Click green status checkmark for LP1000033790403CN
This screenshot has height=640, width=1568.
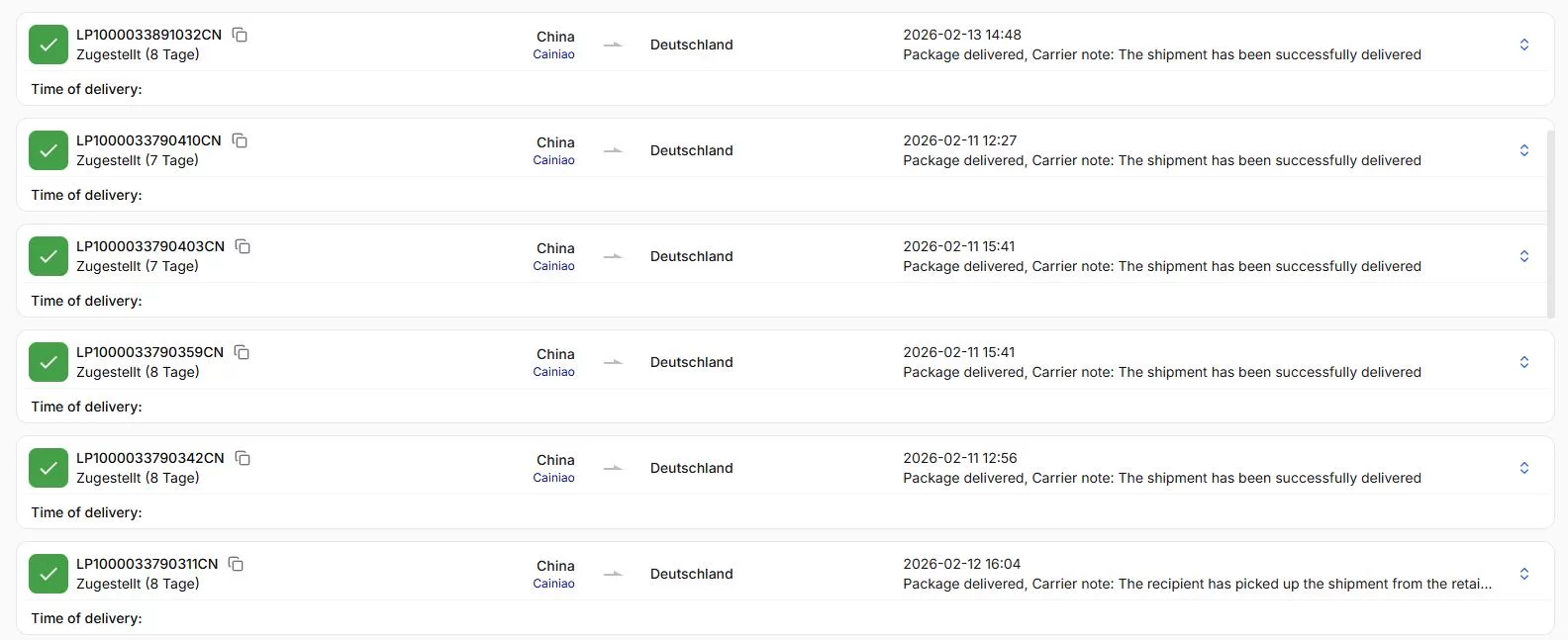click(49, 256)
